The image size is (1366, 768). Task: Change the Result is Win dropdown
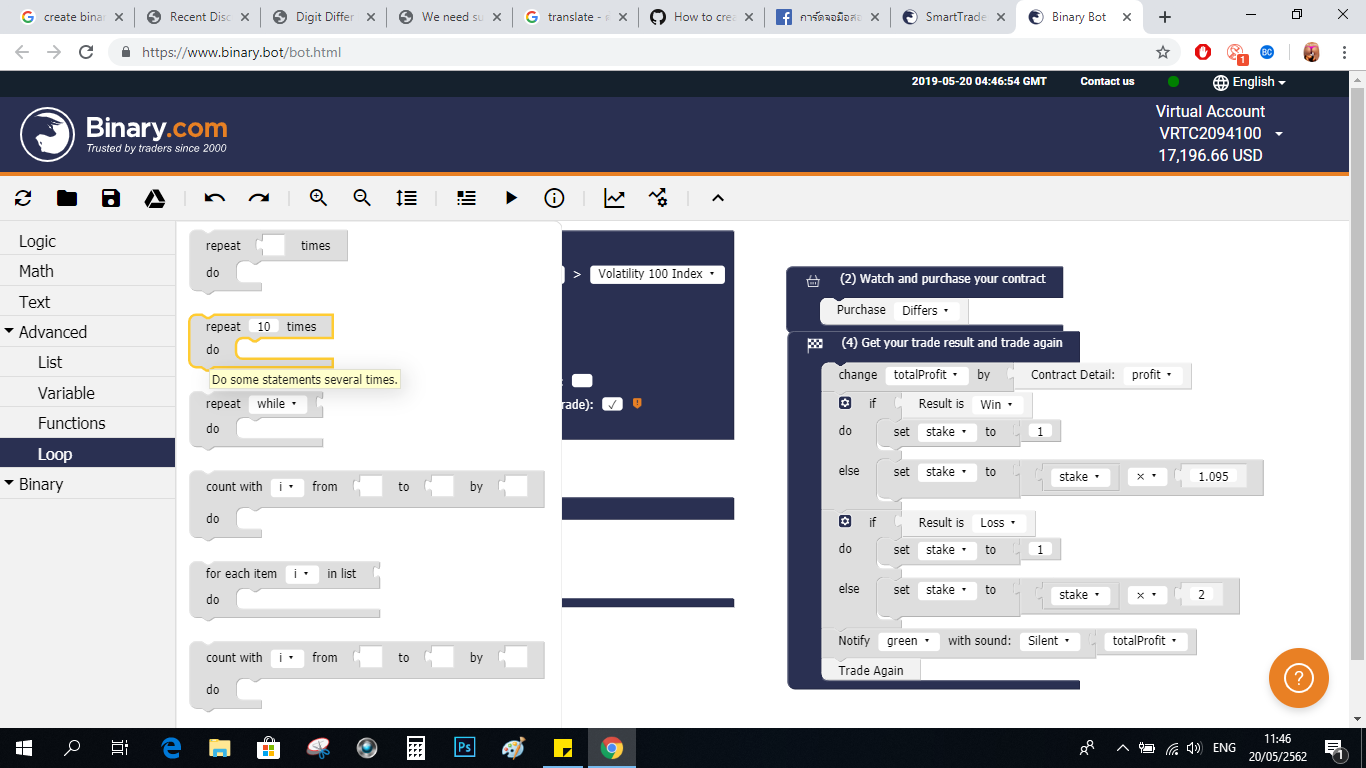coord(995,403)
